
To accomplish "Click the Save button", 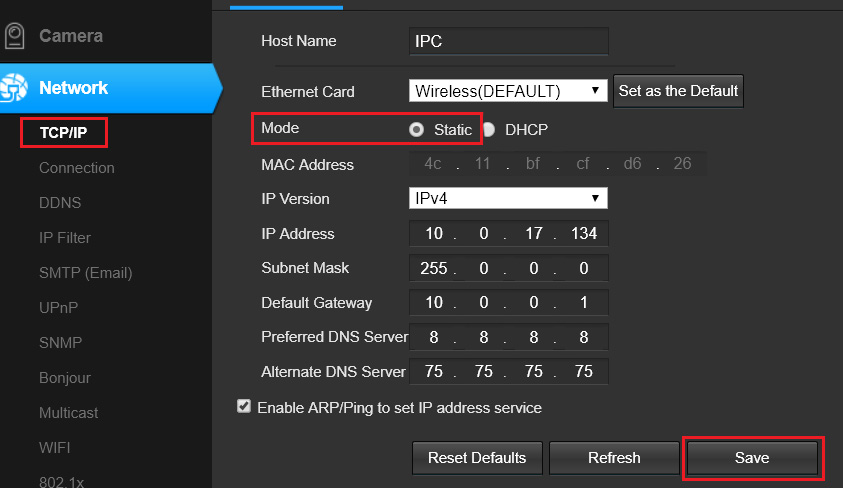I will pos(752,458).
